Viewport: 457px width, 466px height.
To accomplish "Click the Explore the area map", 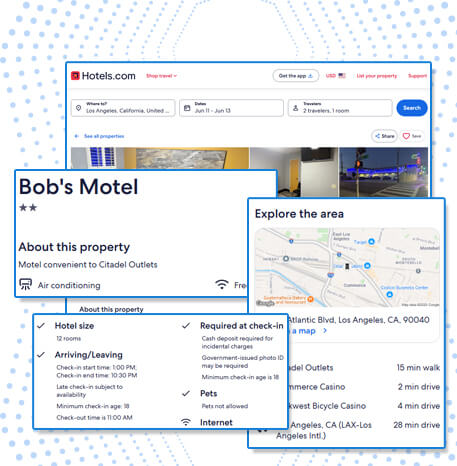I will tap(347, 267).
